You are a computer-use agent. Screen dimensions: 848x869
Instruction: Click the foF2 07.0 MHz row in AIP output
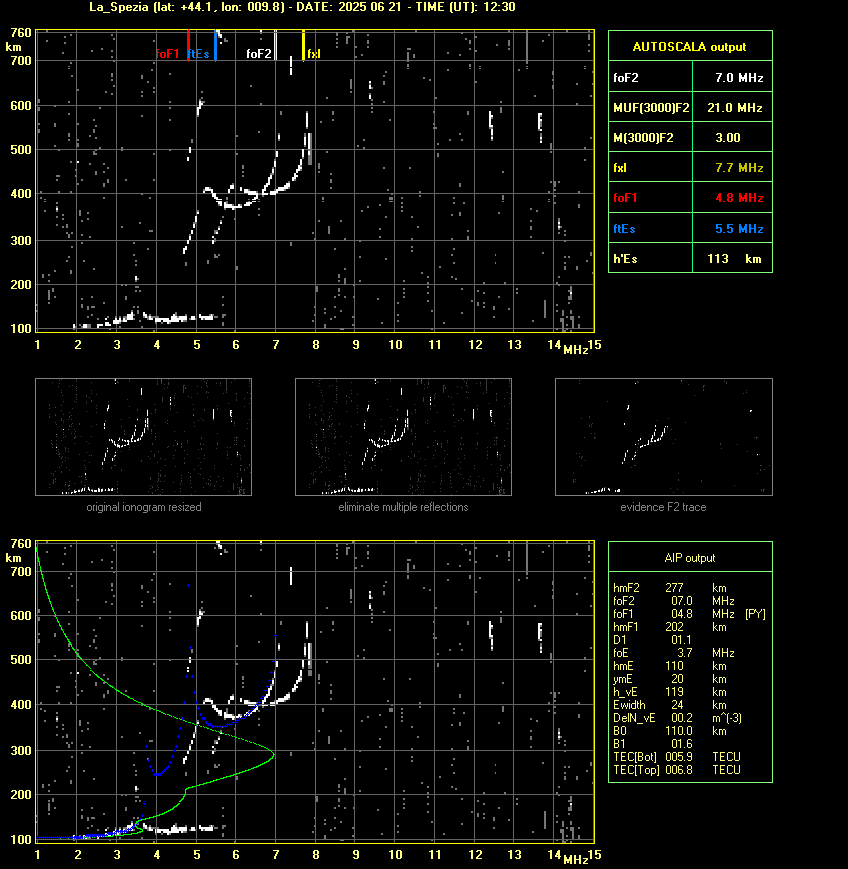coord(674,601)
